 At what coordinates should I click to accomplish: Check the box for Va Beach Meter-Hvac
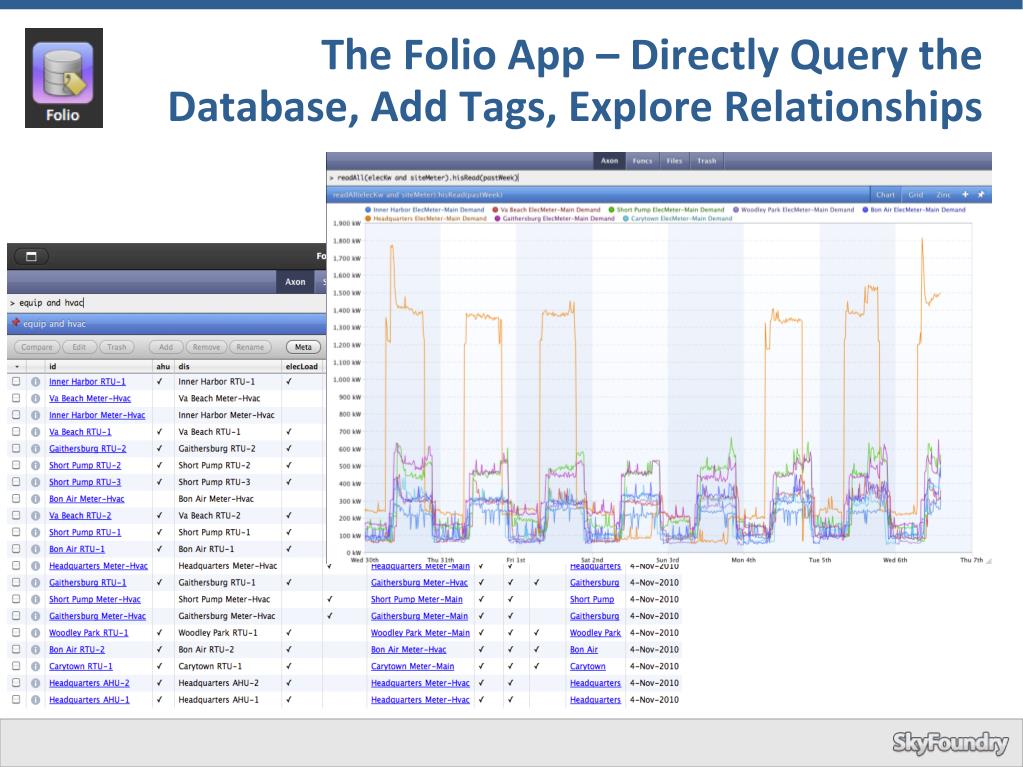(x=16, y=398)
